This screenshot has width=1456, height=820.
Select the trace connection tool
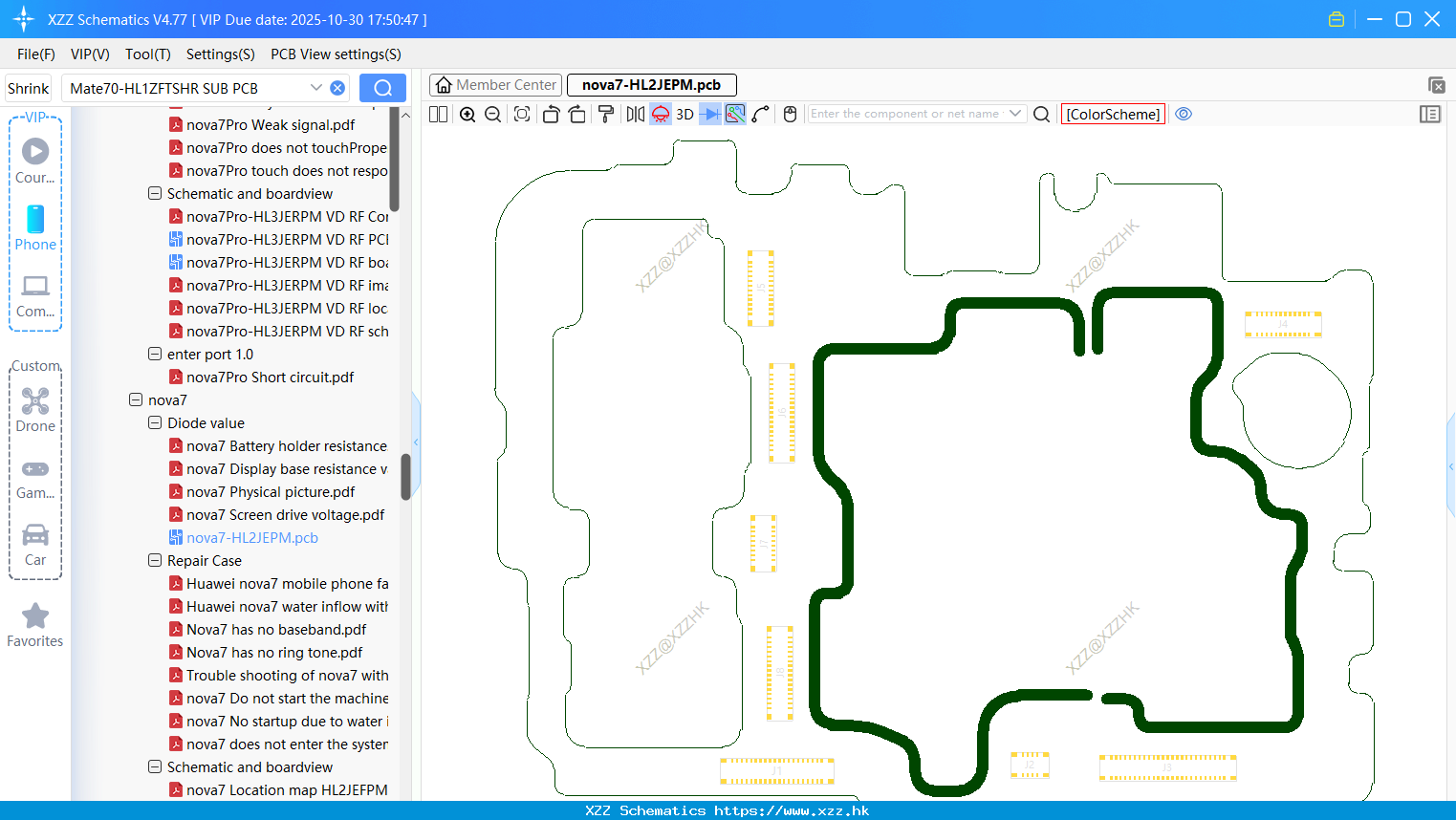761,114
